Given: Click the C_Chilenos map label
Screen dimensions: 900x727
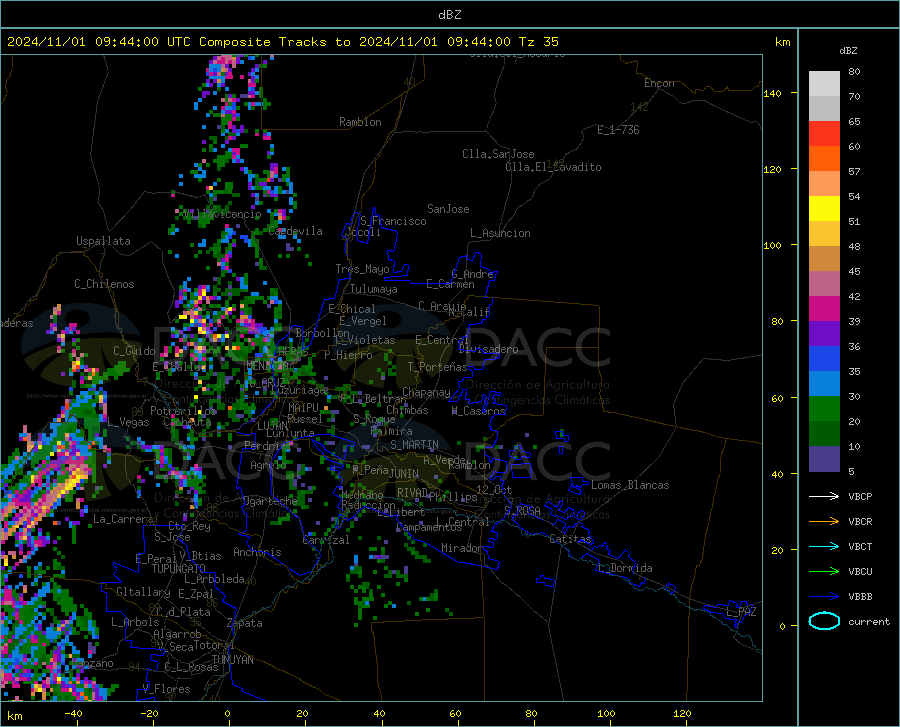Looking at the screenshot, I should (104, 284).
